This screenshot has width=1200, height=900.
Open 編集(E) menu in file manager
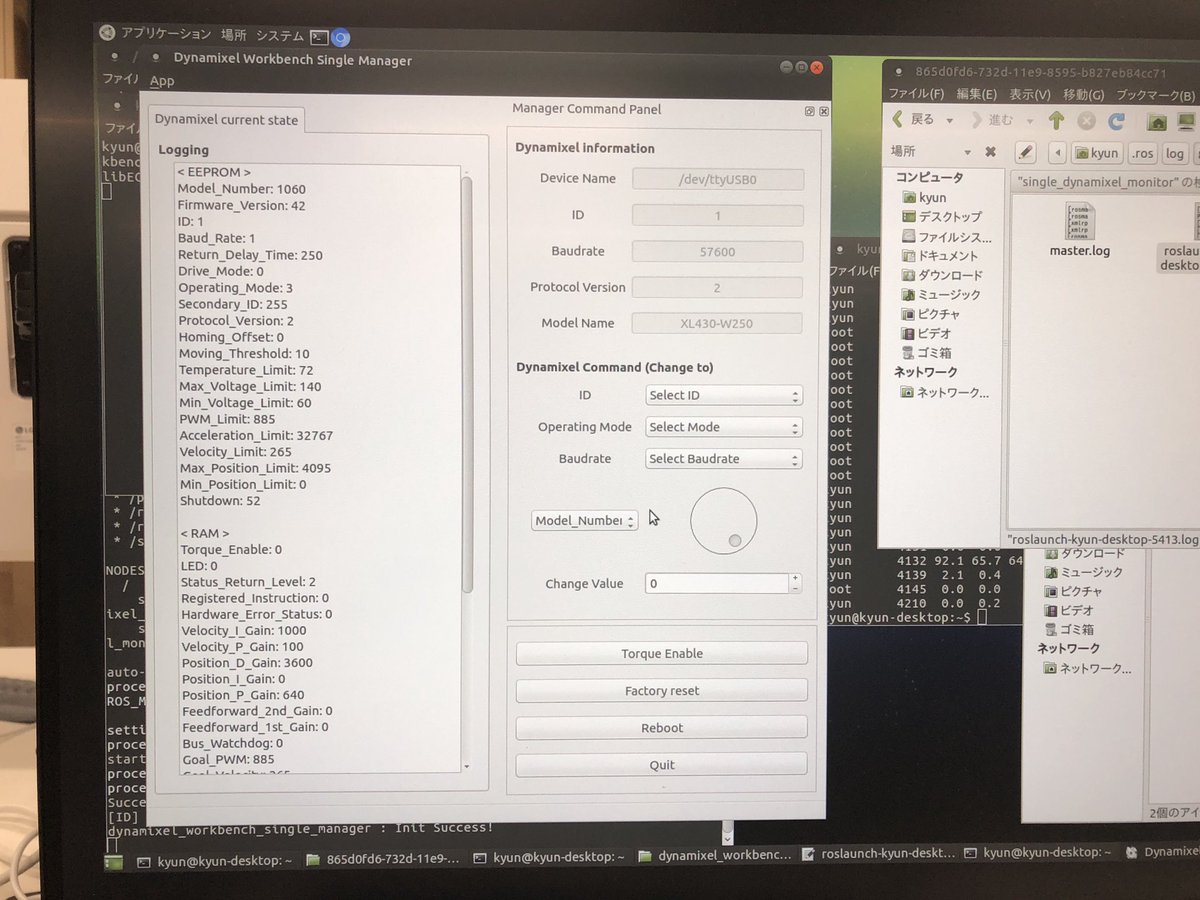(976, 94)
